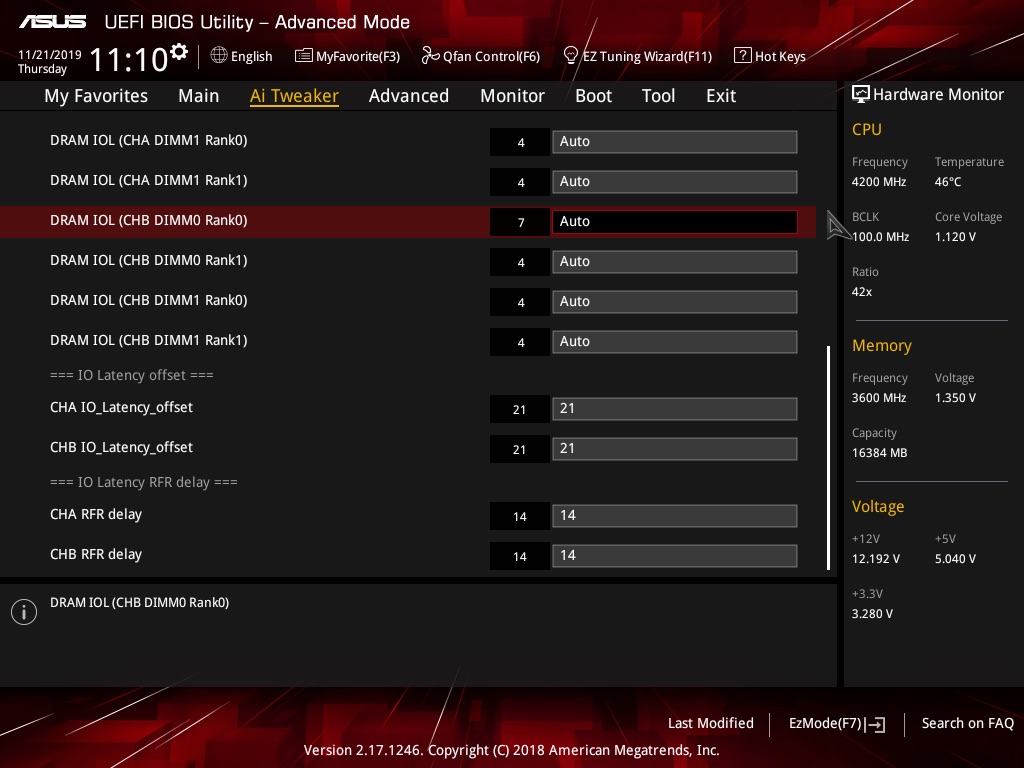Select CHA RFR delay label
The width and height of the screenshot is (1024, 768).
point(96,515)
